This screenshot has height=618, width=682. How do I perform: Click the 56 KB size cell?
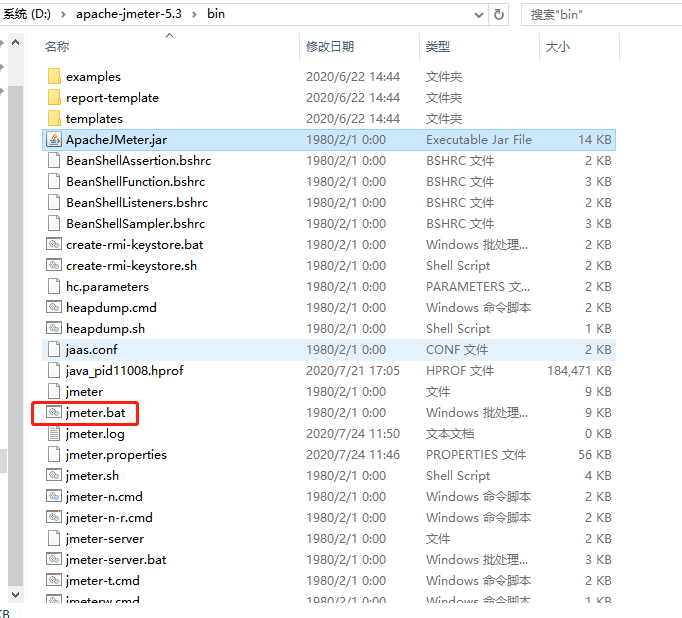point(595,455)
